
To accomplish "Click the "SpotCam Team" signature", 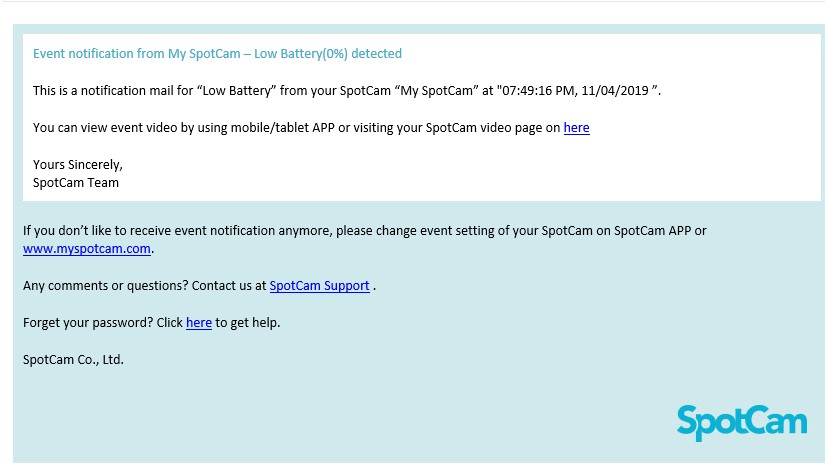I will 76,183.
